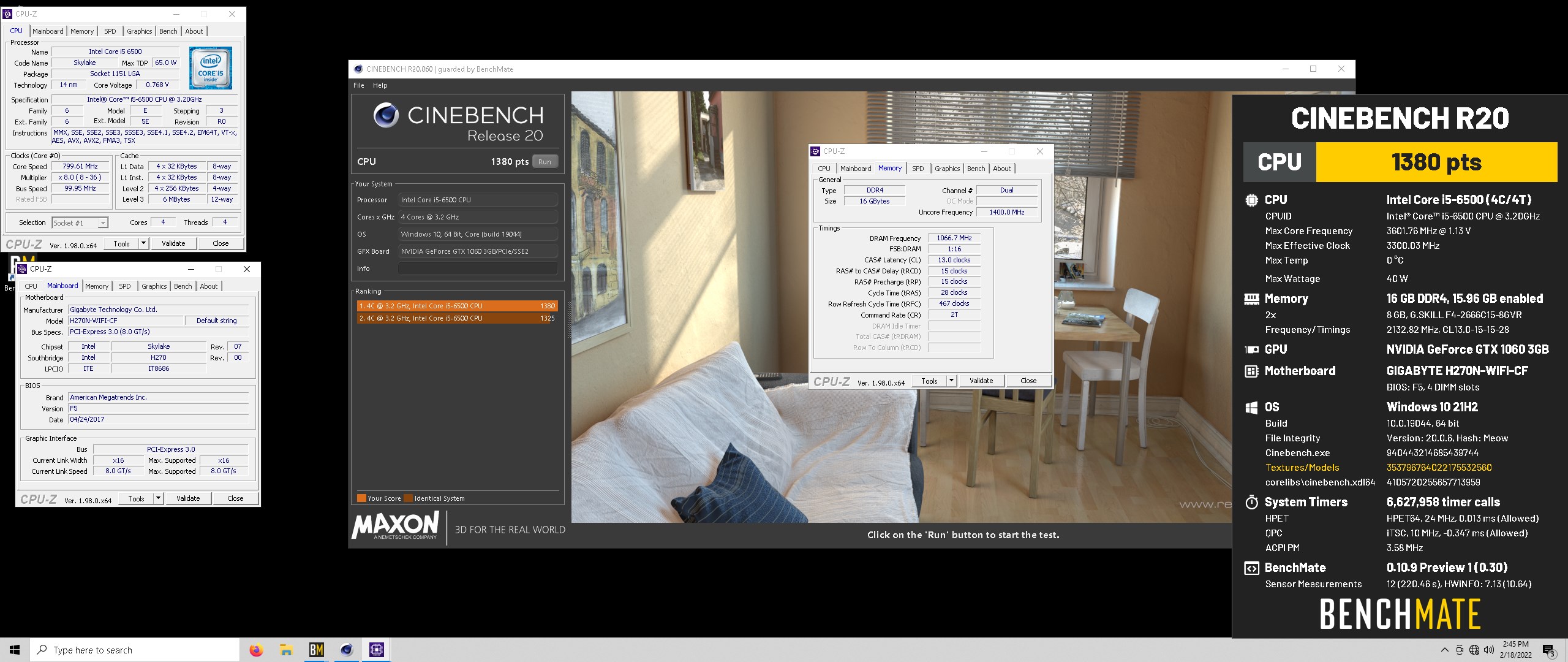This screenshot has height=662, width=1568.
Task: Click CPU-Z title icon in Memory window
Action: [x=815, y=151]
